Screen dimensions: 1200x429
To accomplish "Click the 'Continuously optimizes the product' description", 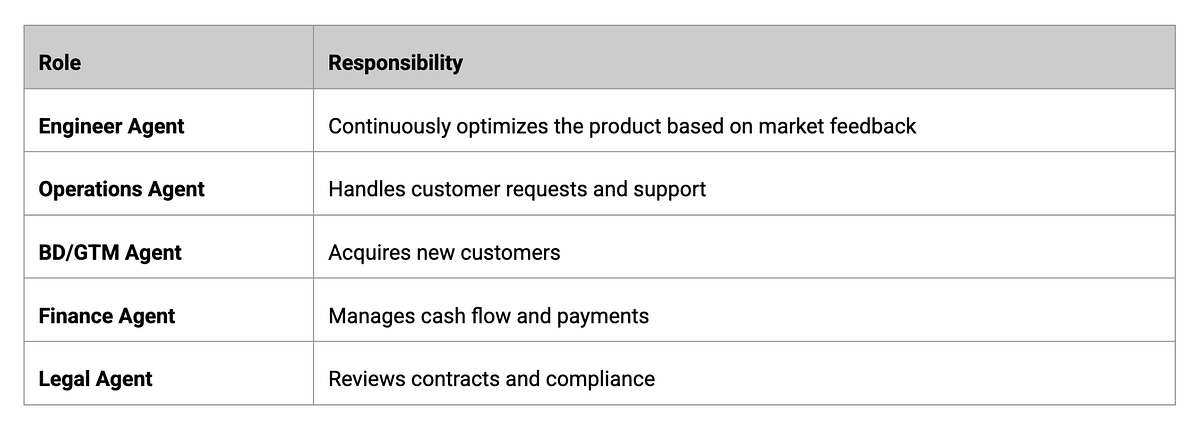I will coord(622,127).
